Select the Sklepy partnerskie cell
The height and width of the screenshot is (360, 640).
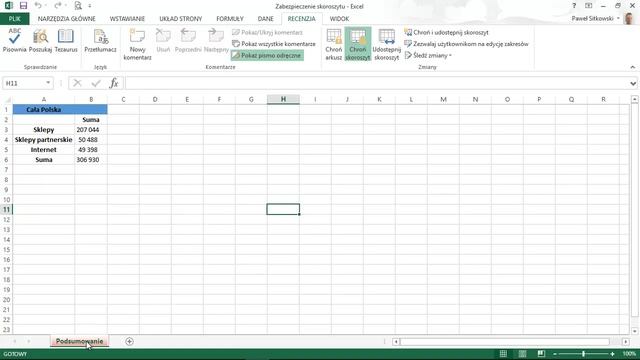coord(44,140)
